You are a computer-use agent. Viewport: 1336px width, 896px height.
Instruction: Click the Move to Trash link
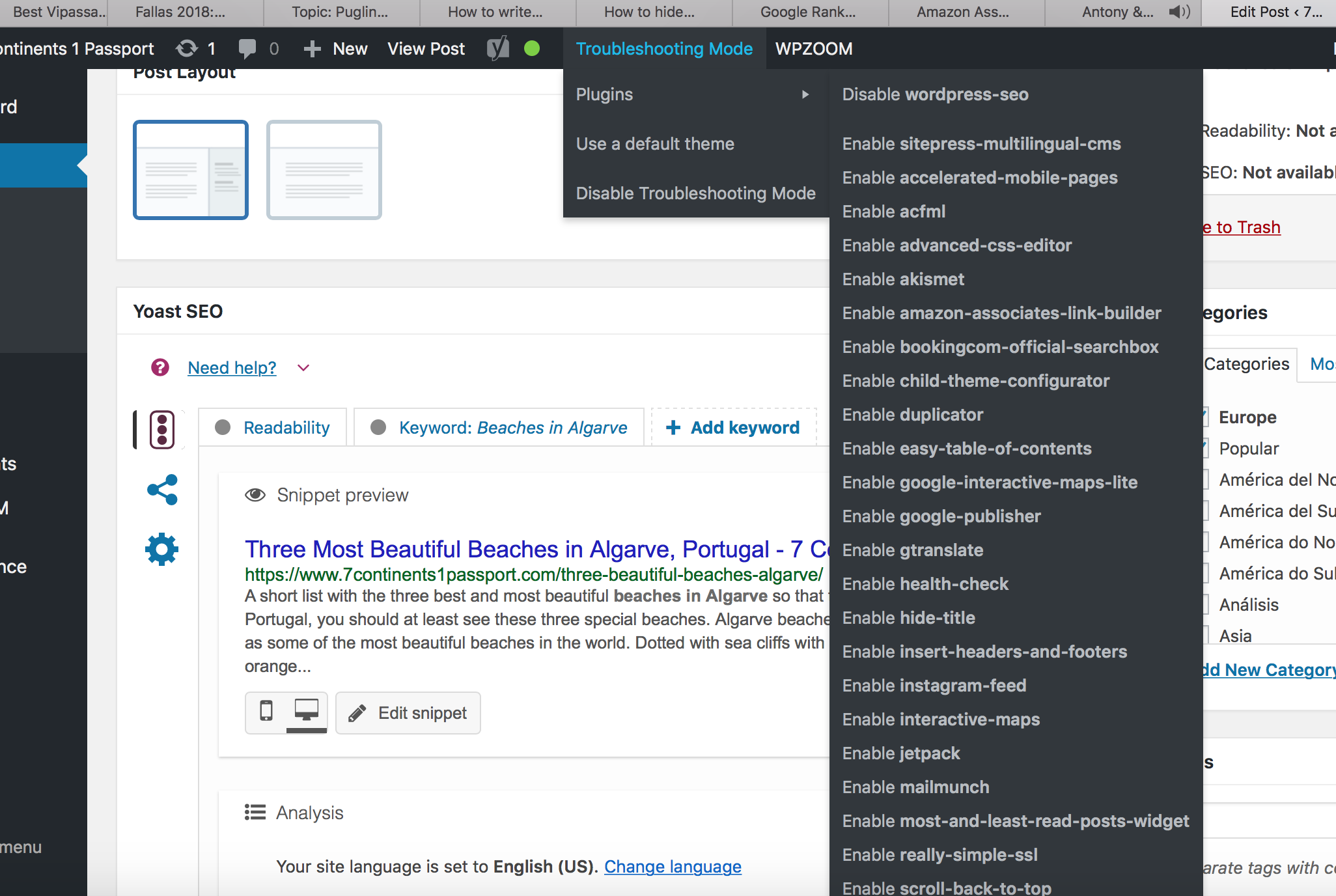tap(1242, 227)
